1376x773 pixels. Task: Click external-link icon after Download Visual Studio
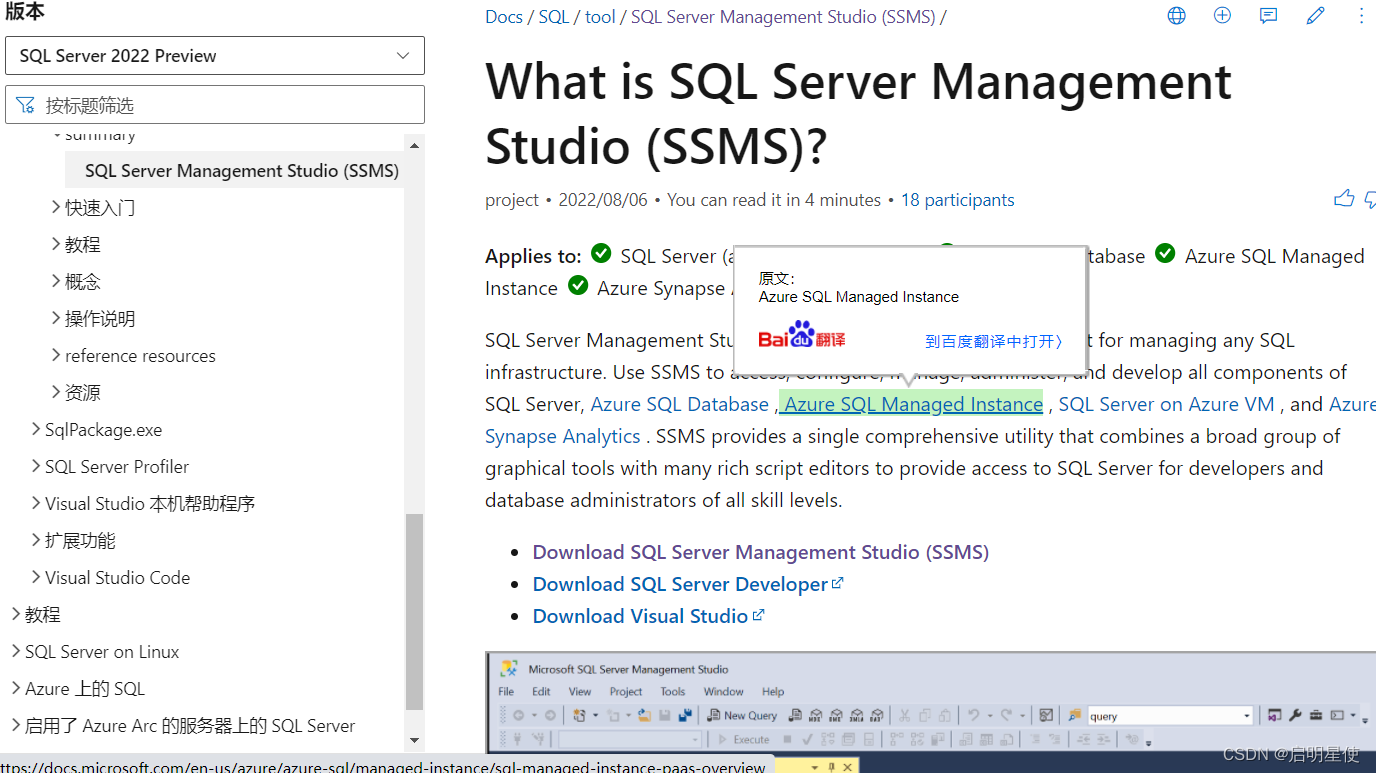(758, 615)
